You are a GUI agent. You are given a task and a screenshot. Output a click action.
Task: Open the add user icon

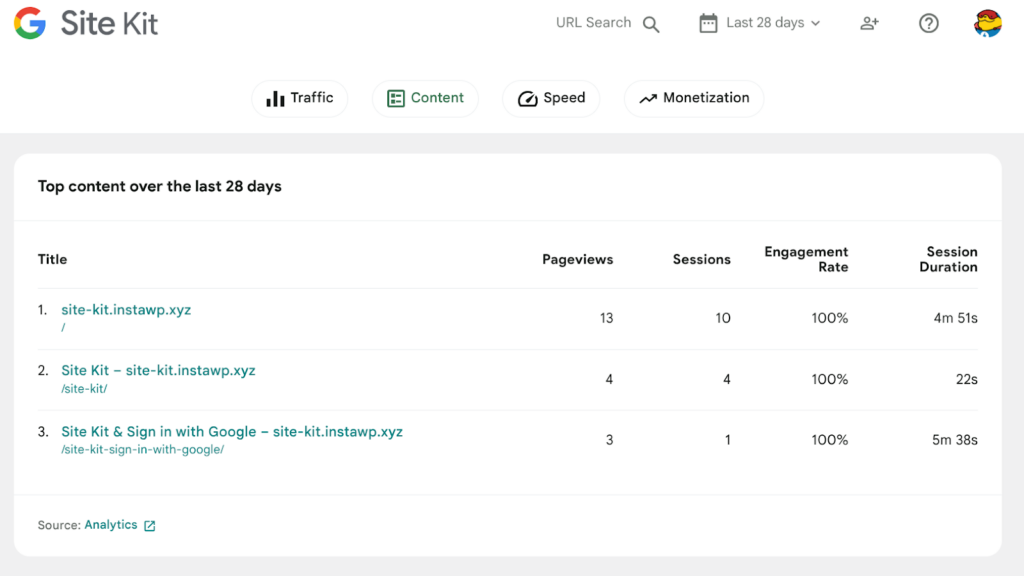point(869,23)
